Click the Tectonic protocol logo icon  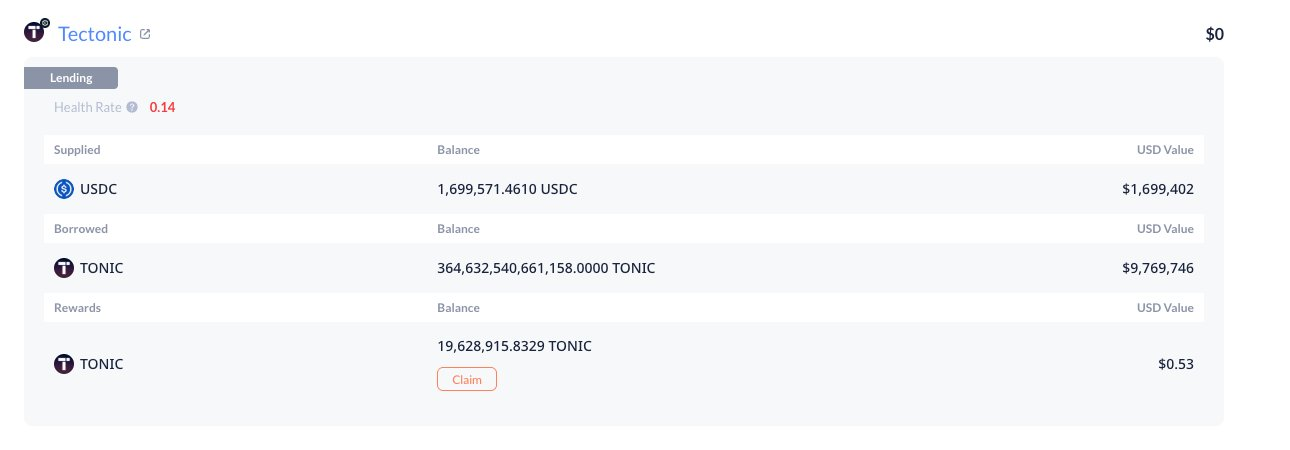click(x=36, y=32)
